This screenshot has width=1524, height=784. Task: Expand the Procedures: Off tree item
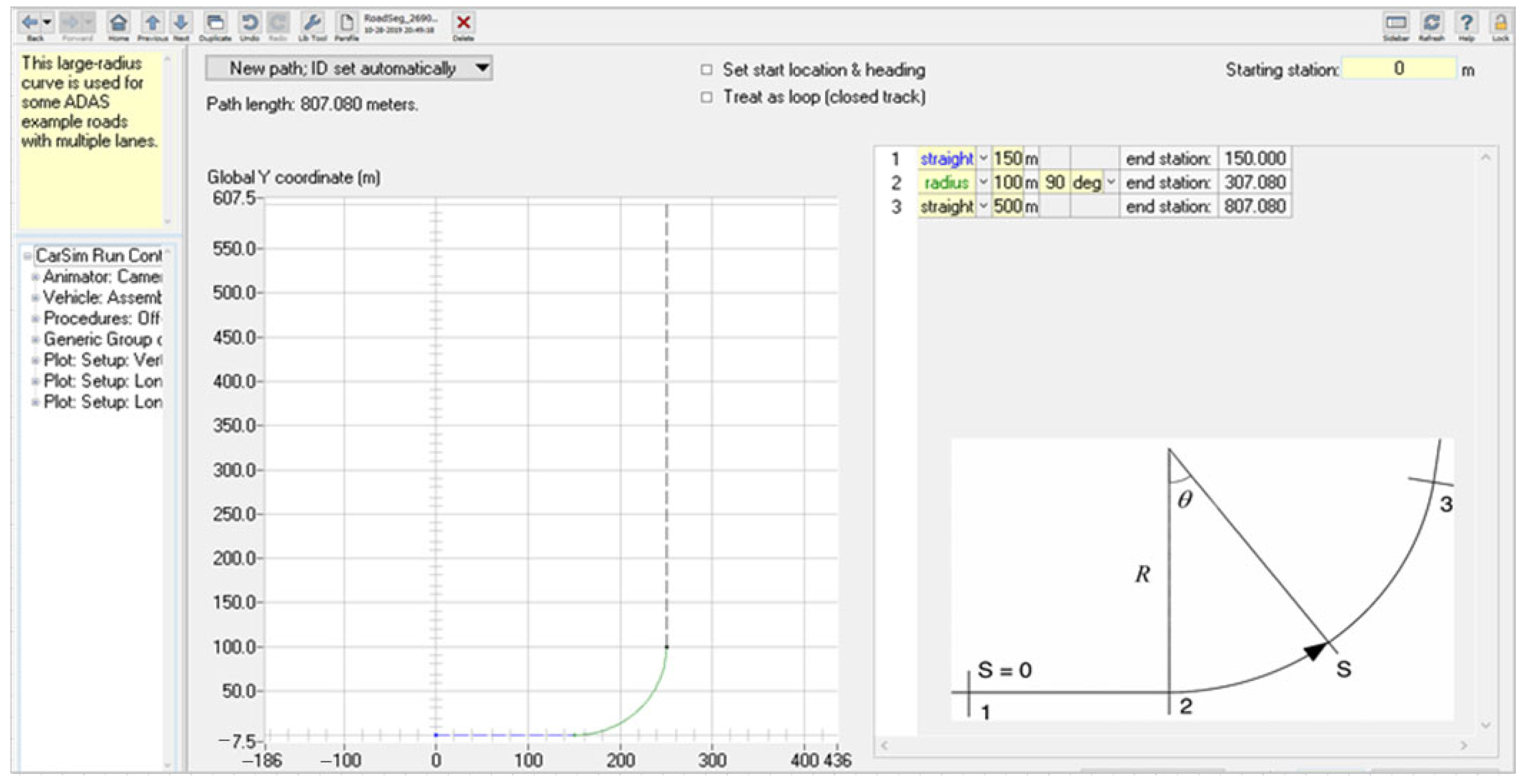click(x=36, y=319)
